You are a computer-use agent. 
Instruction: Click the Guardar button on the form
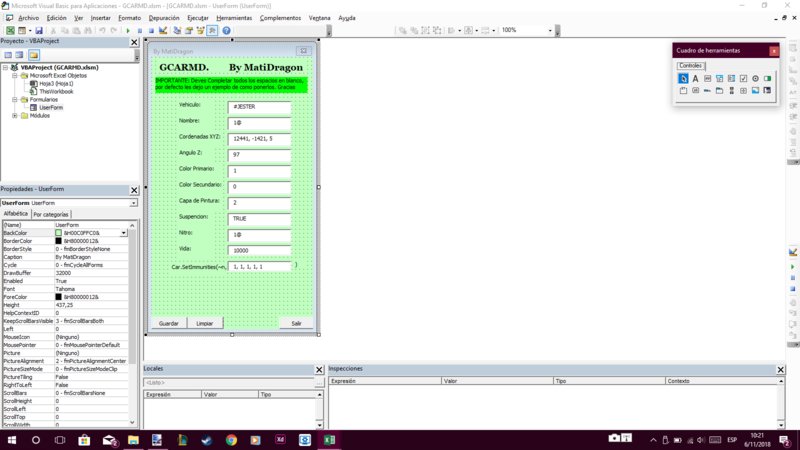[169, 323]
